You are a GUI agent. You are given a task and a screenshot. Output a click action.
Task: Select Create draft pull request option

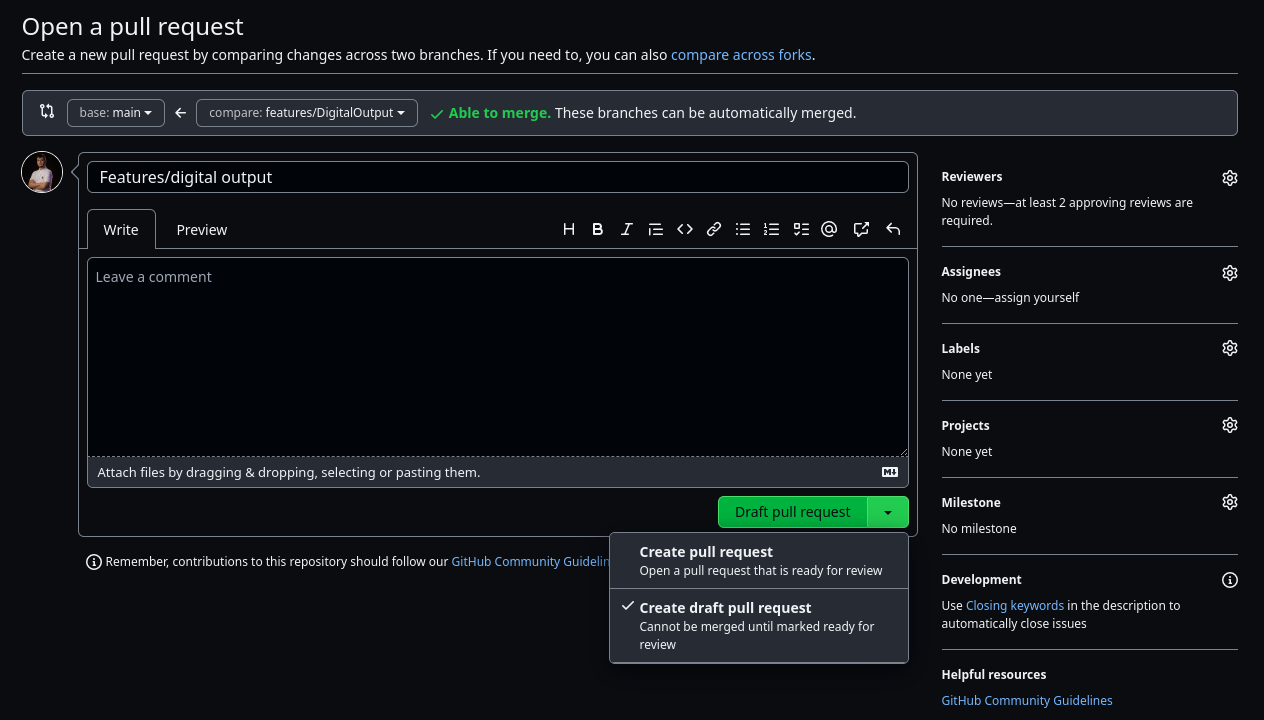759,625
